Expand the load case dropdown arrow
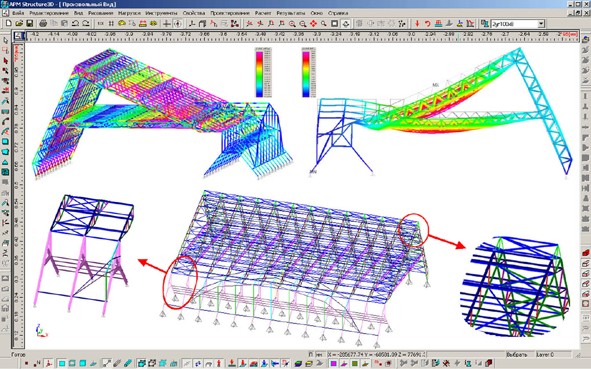591x369 pixels. click(x=541, y=24)
